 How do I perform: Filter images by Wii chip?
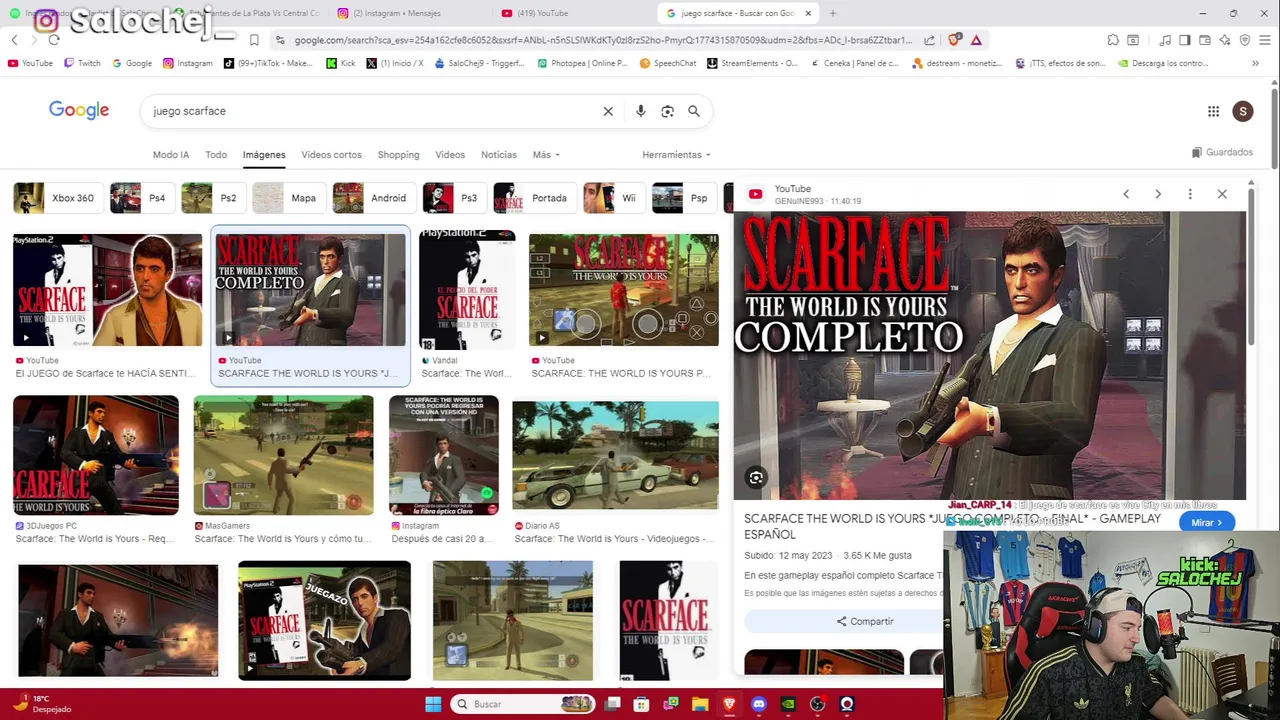613,198
